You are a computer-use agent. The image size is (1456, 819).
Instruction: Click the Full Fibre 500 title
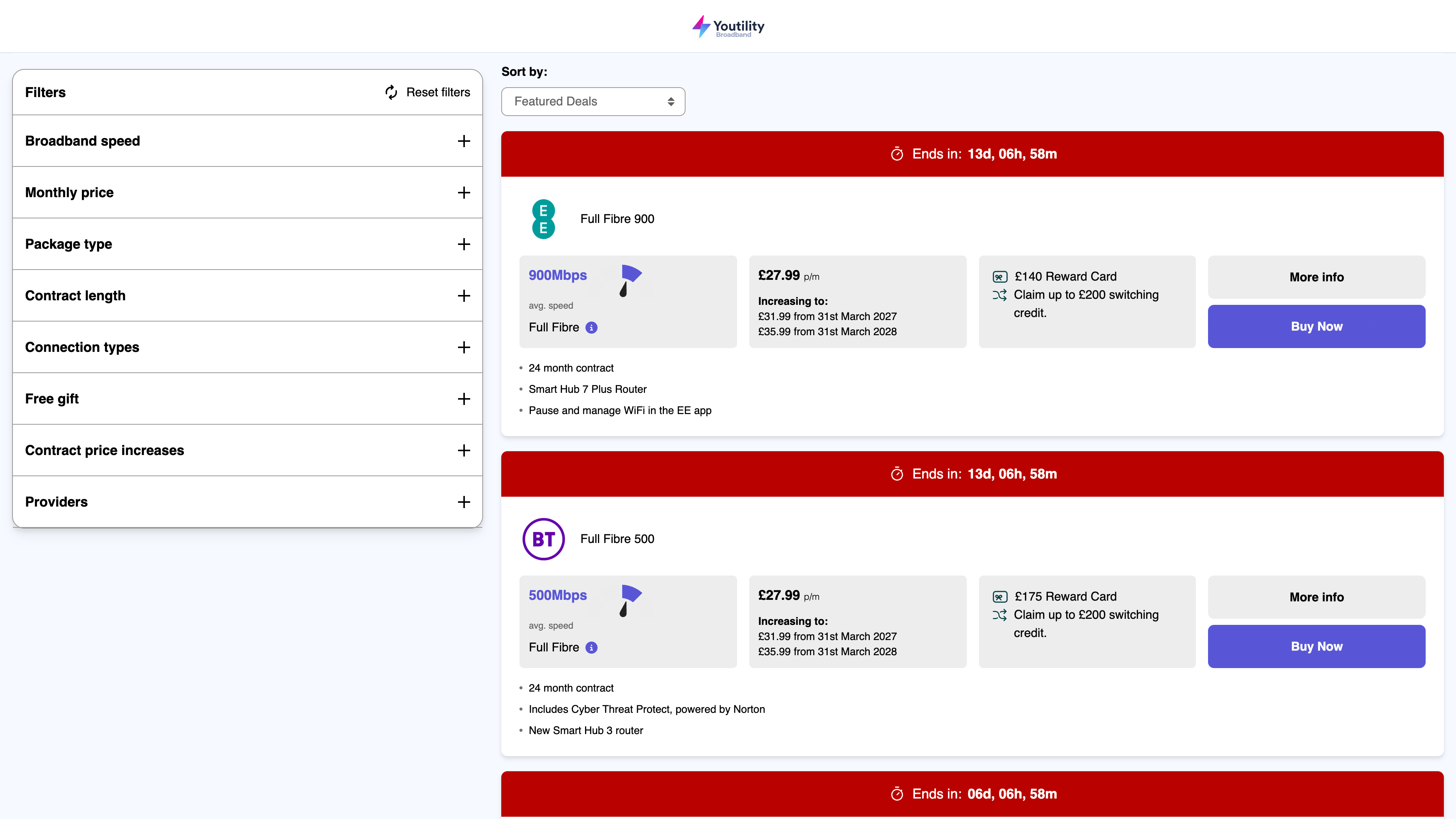click(x=617, y=539)
